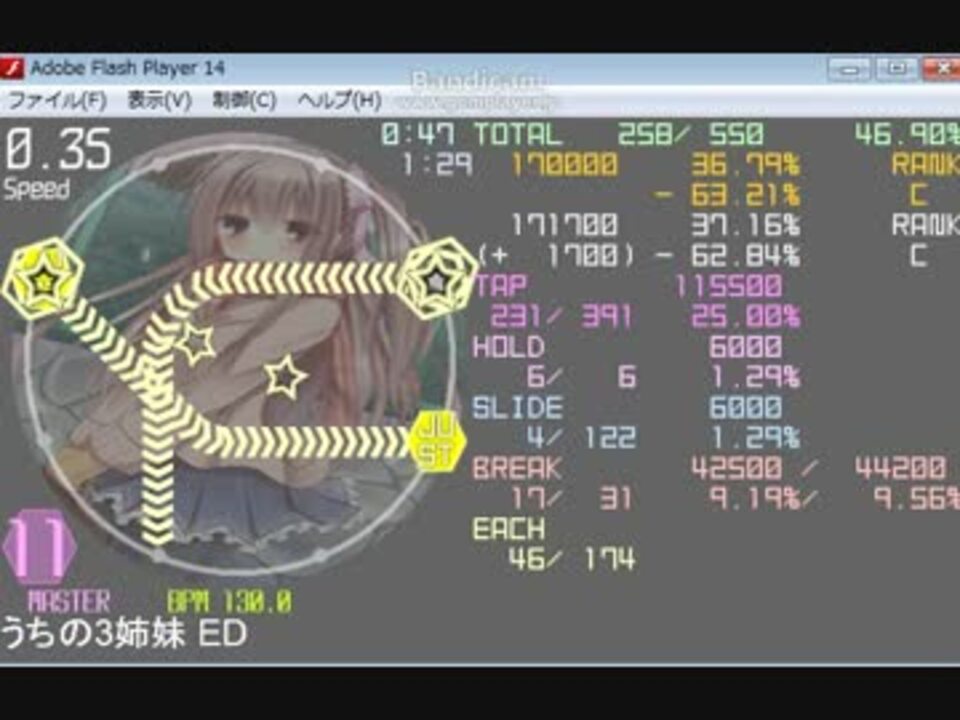Click the small star outline in circle center
The height and width of the screenshot is (720, 960).
[x=286, y=376]
